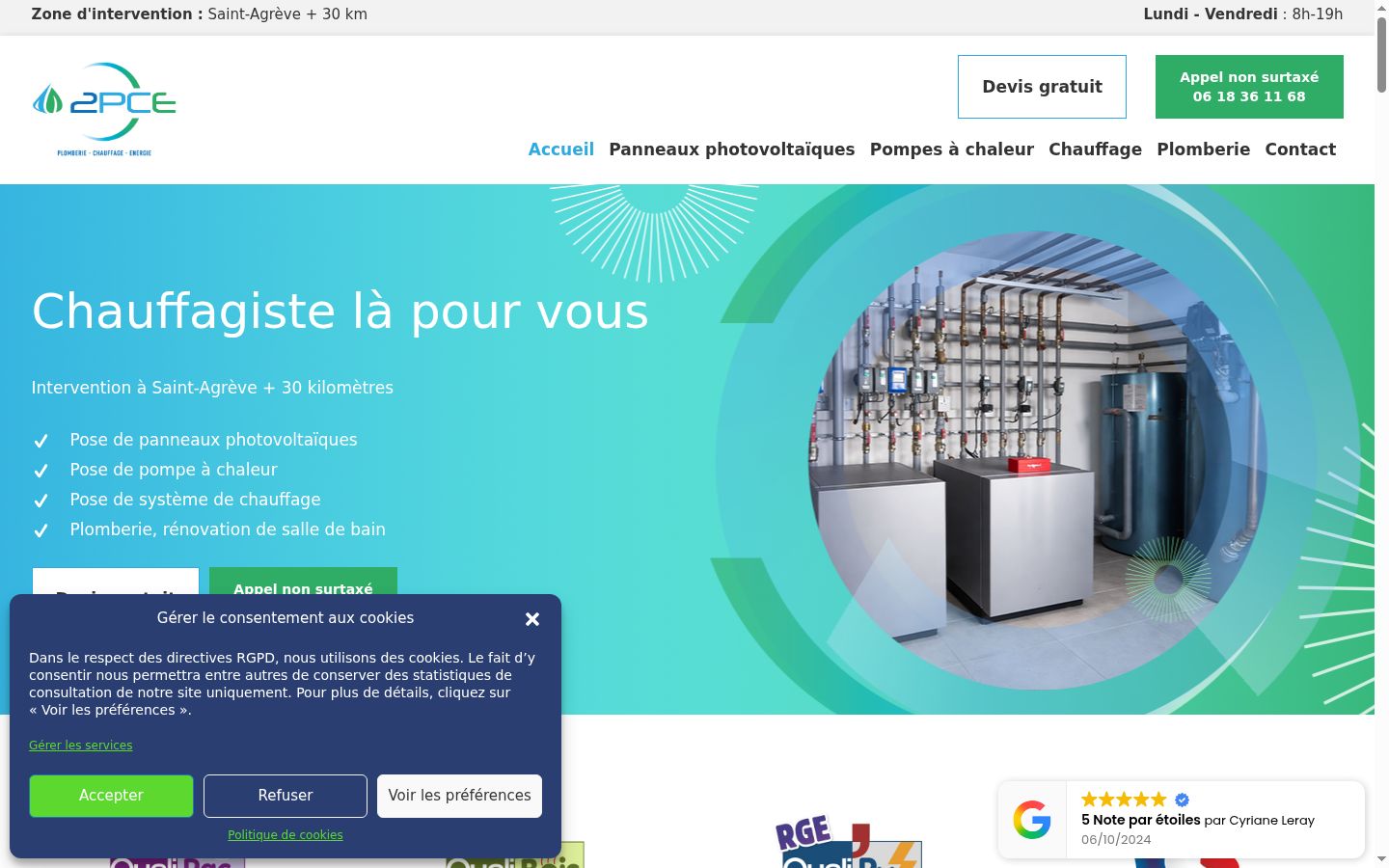1389x868 pixels.
Task: Click header Appel non surtaxé phone button
Action: pyautogui.click(x=1249, y=87)
